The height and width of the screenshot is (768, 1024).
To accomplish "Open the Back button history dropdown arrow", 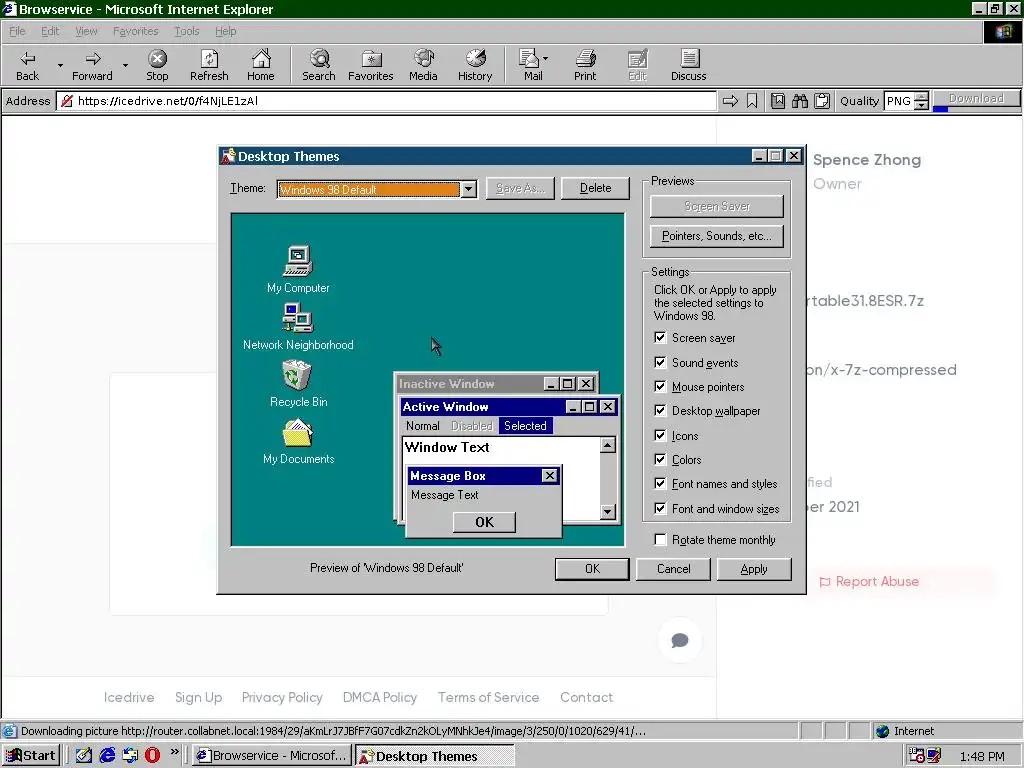I will click(x=60, y=65).
